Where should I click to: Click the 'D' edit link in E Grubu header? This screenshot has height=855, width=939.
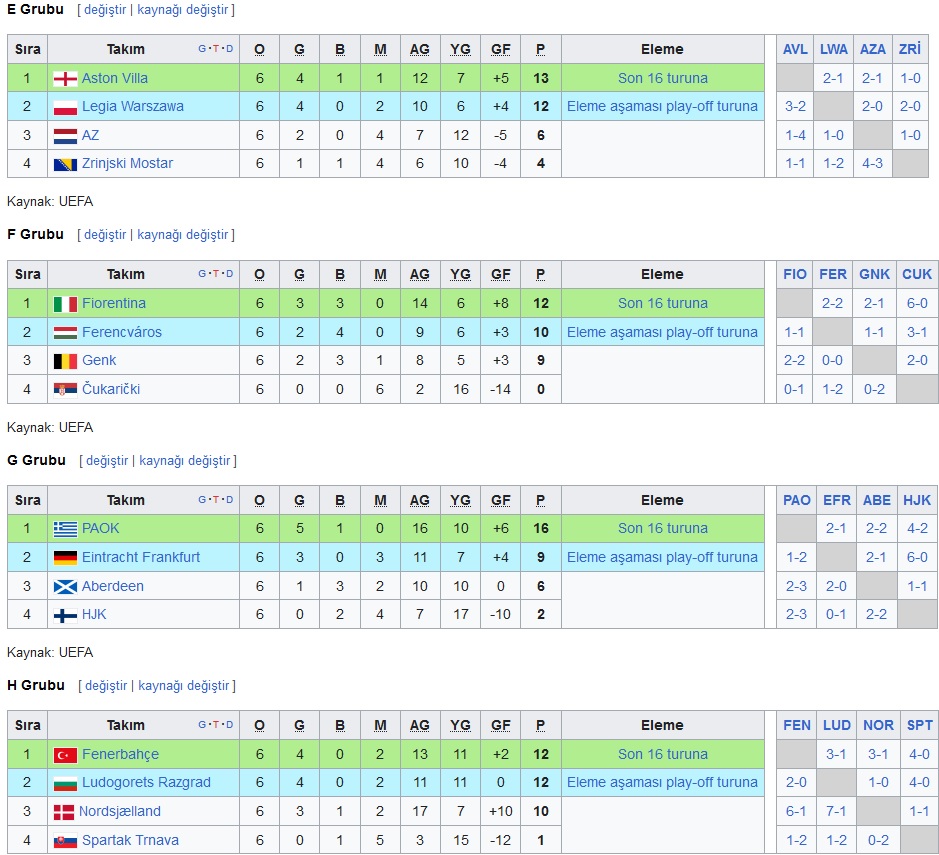(229, 48)
